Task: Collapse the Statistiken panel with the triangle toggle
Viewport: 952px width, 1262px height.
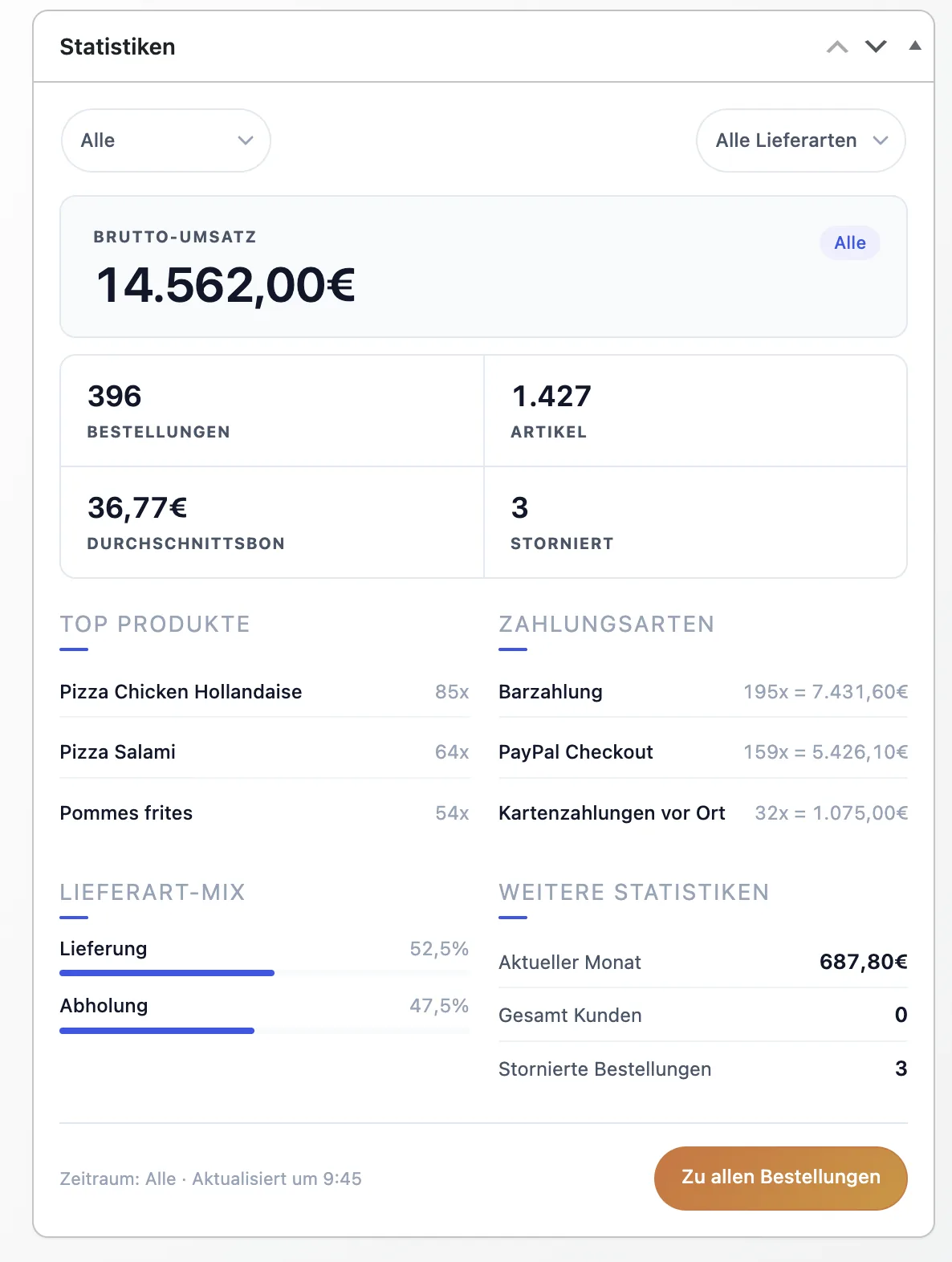Action: point(914,46)
